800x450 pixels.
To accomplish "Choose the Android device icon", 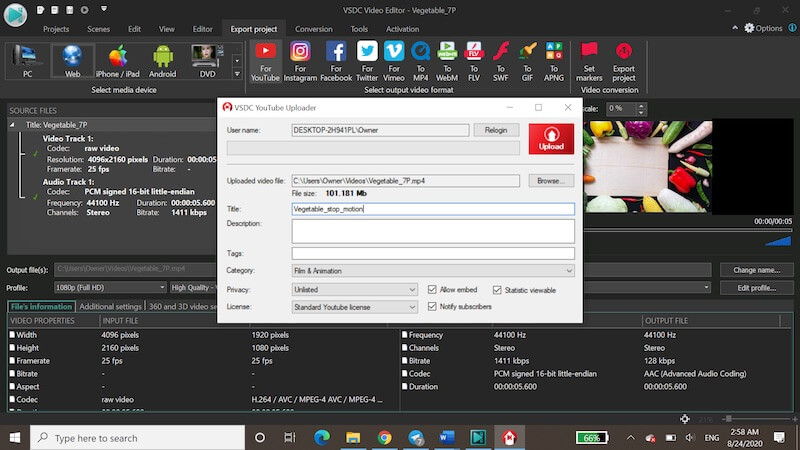I will click(162, 61).
